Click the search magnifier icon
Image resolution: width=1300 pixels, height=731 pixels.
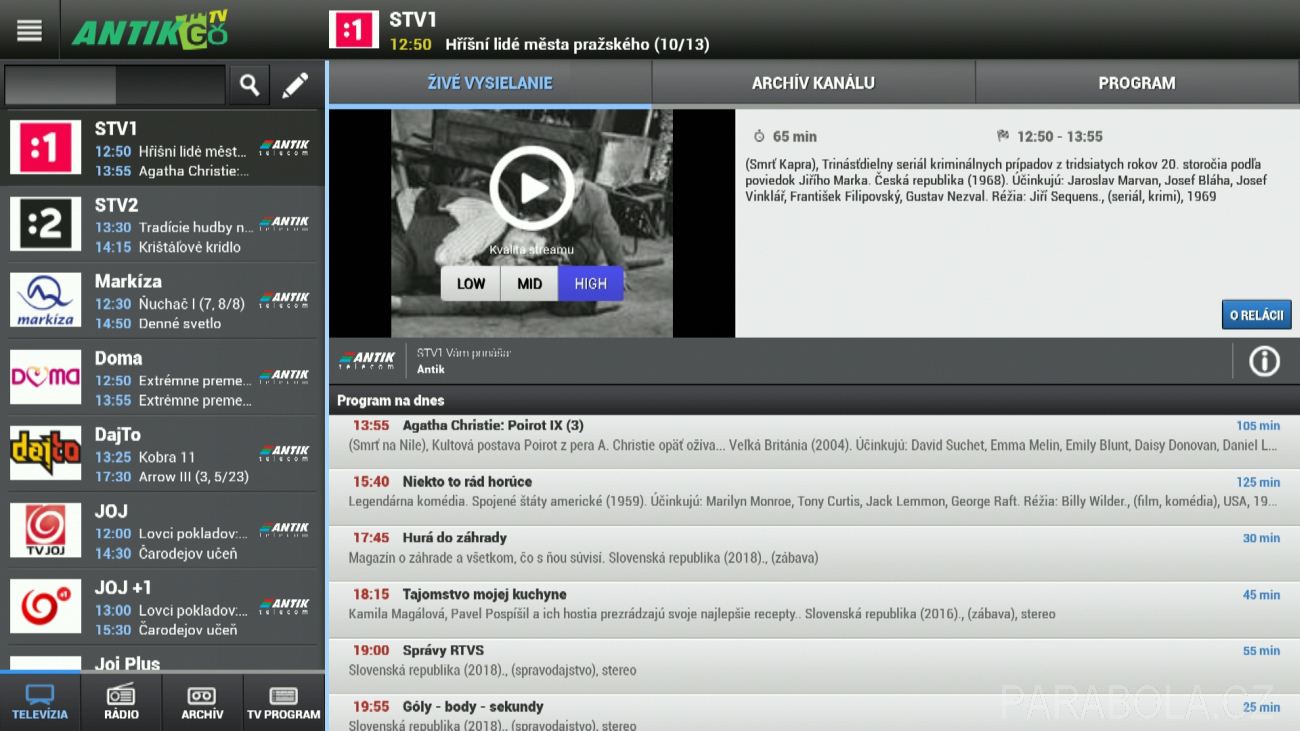tap(249, 86)
